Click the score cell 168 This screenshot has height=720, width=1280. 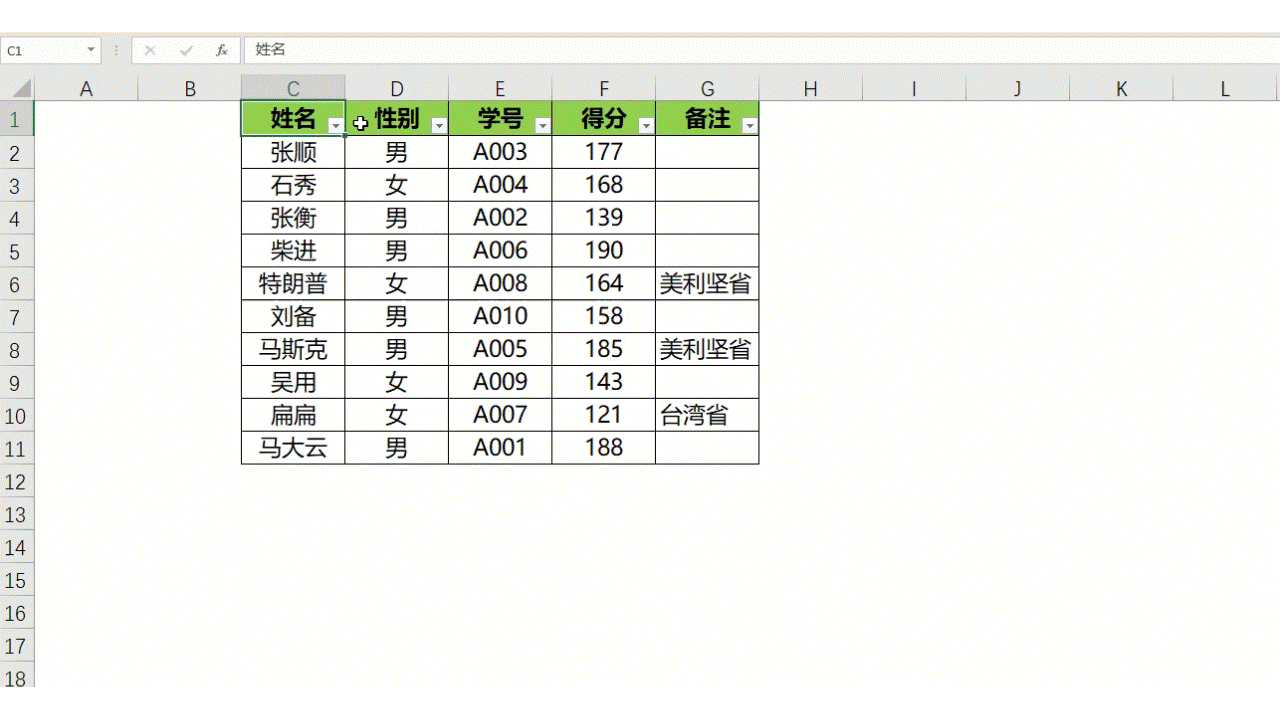604,185
